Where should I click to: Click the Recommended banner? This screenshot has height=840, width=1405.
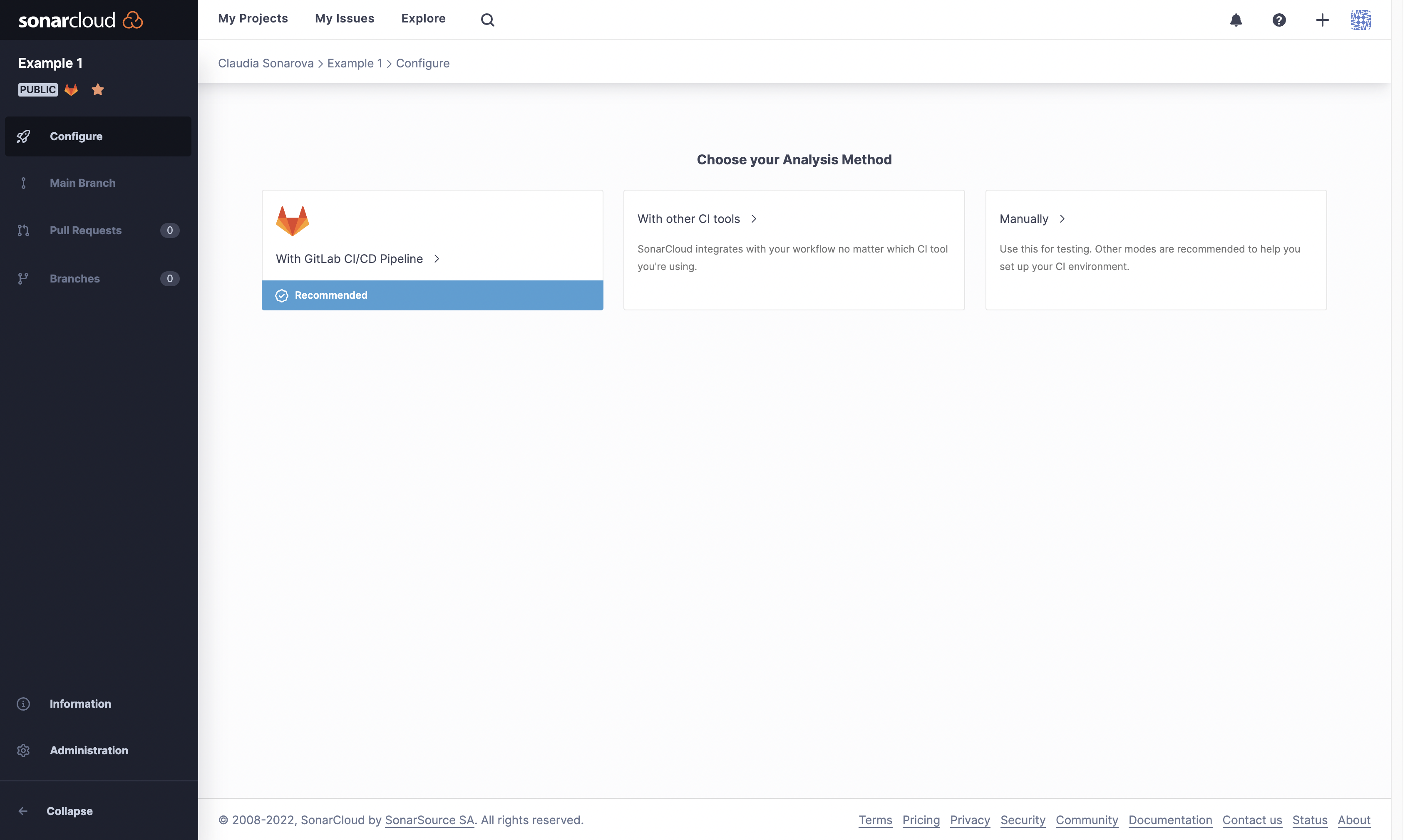pyautogui.click(x=432, y=295)
